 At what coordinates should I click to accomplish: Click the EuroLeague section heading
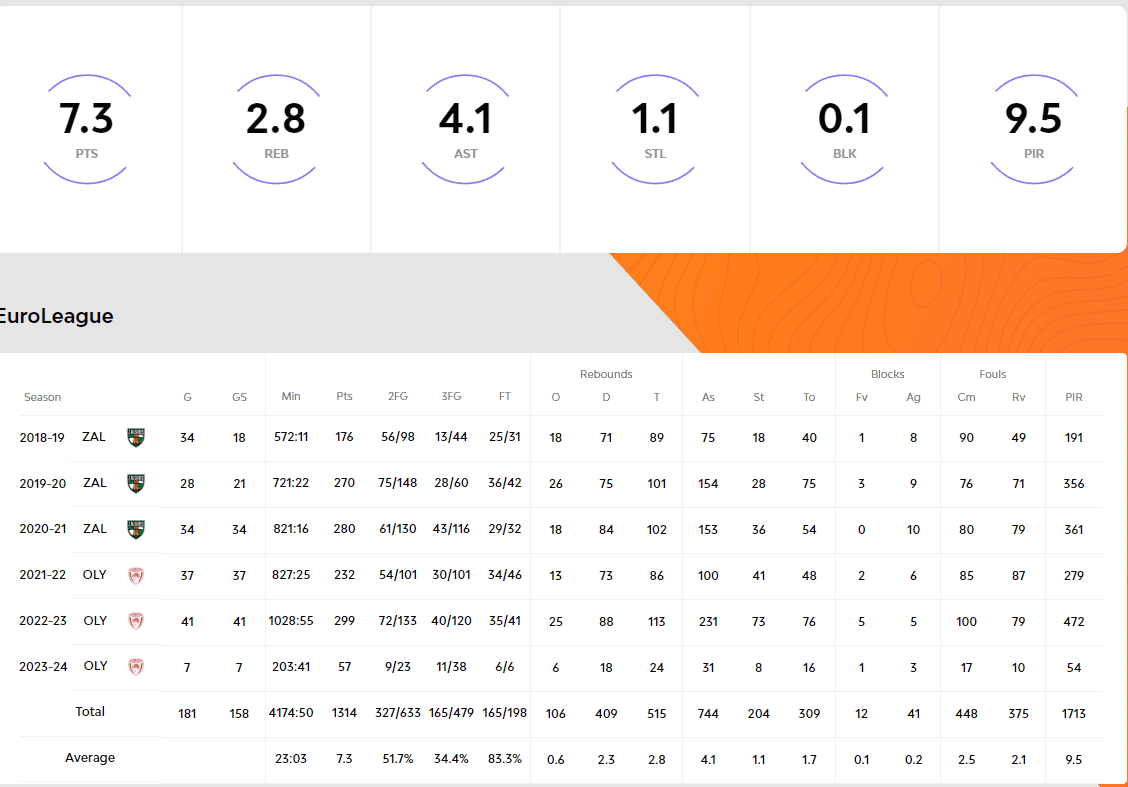coord(56,316)
